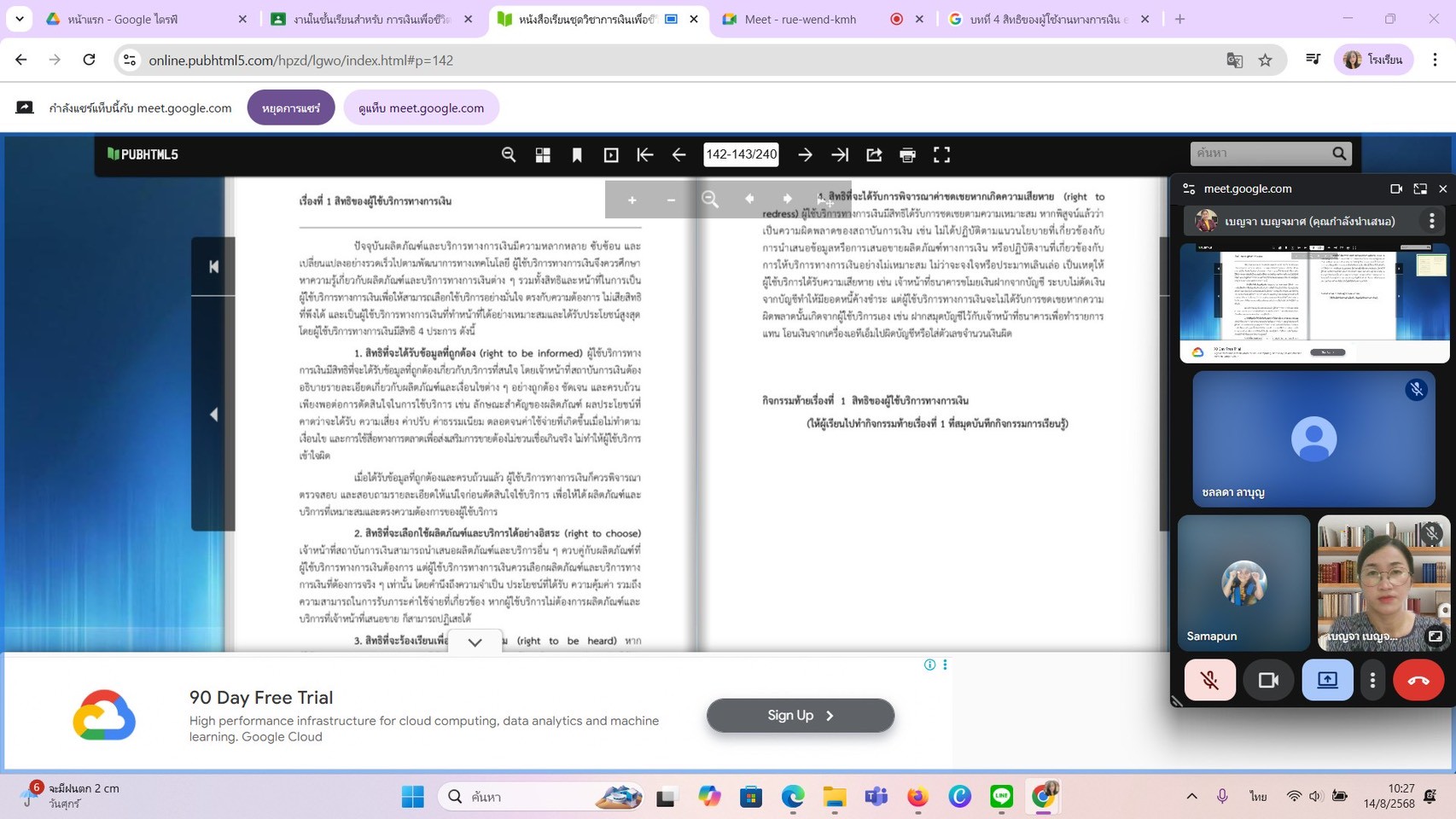Viewport: 1456px width, 819px height.
Task: Go to the first page of the flipbook
Action: point(644,154)
